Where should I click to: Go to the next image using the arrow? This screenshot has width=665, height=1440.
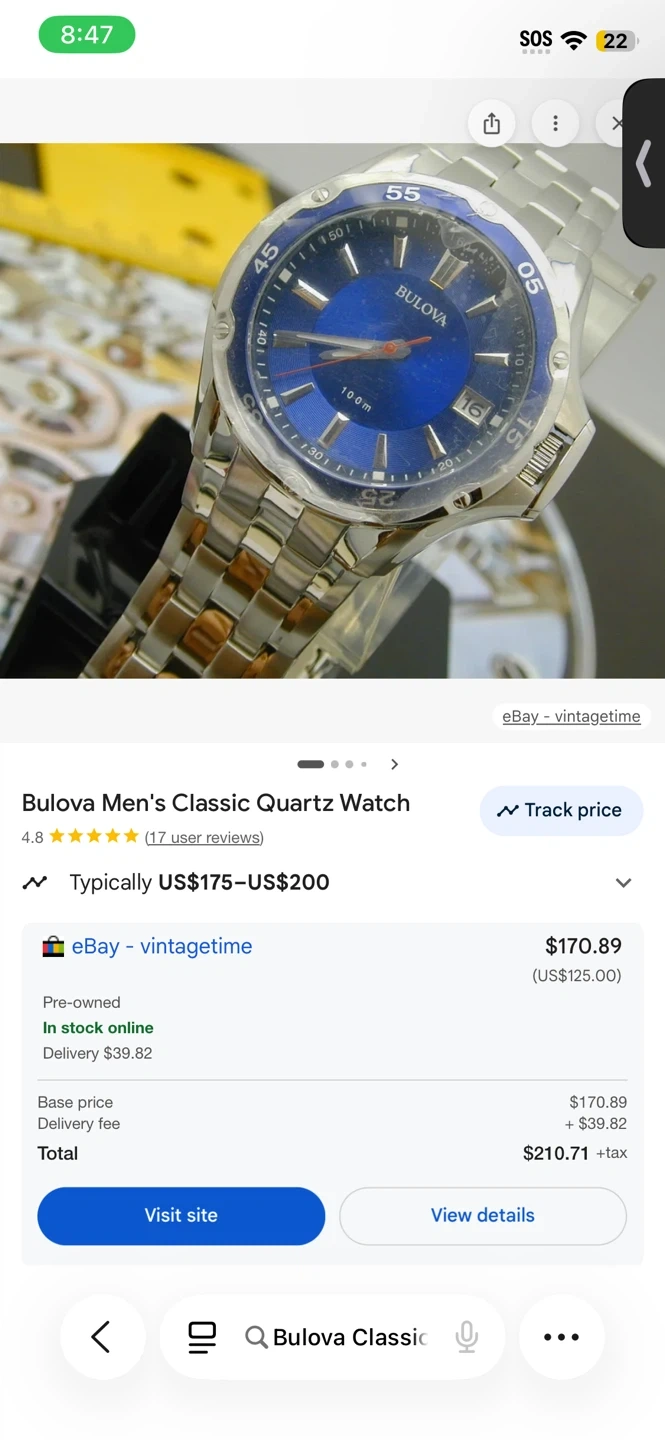point(395,764)
